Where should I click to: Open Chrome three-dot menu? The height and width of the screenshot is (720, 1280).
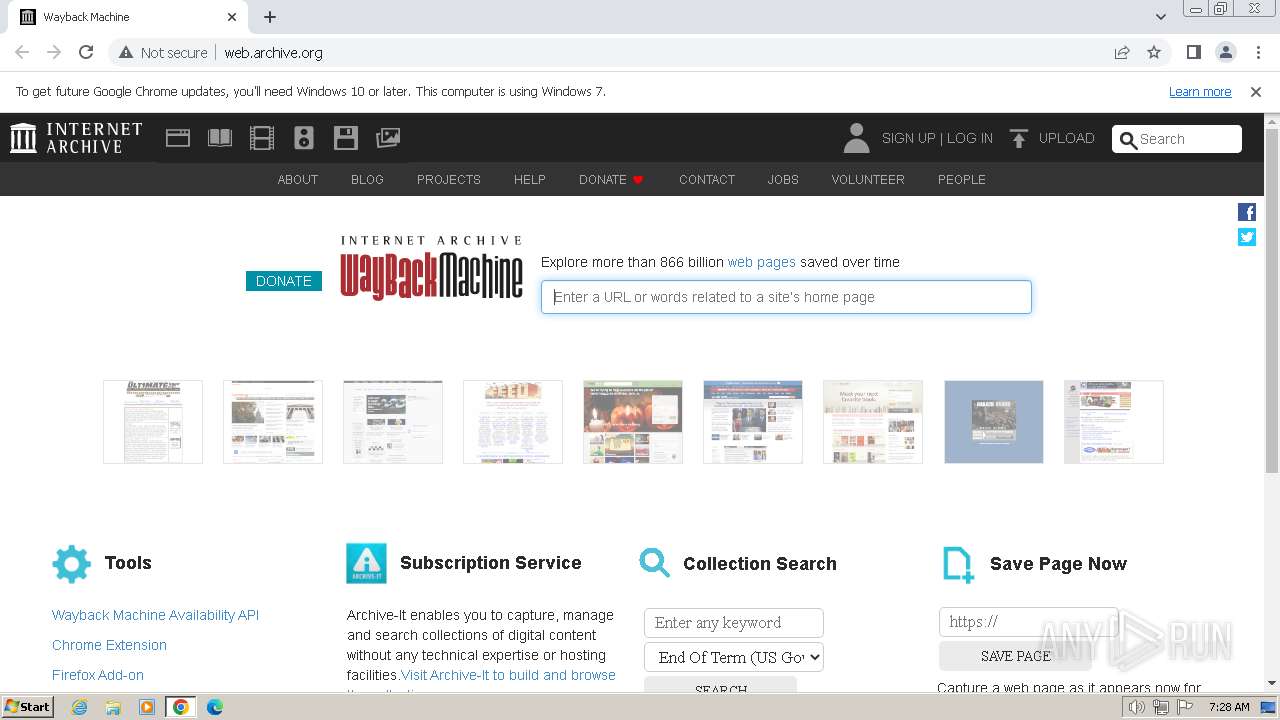[x=1257, y=52]
